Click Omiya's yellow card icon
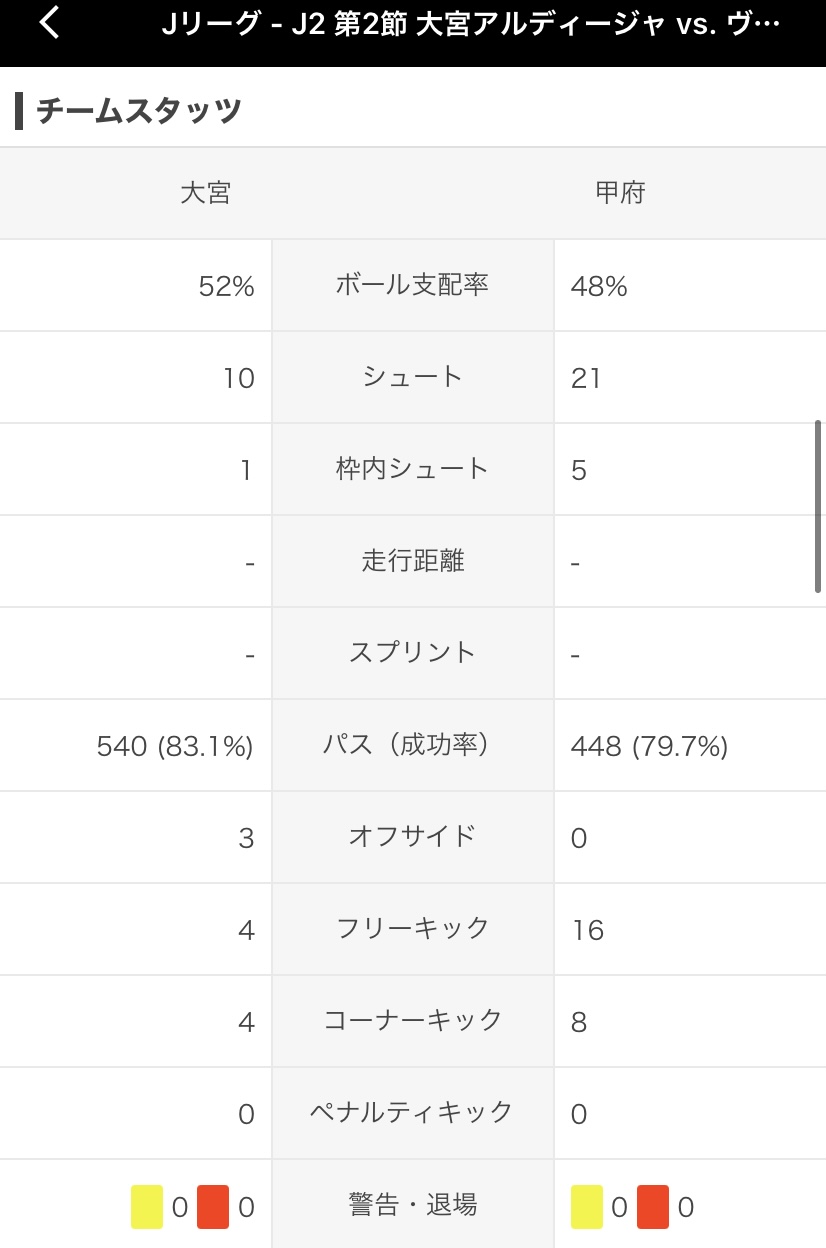Screen dimensions: 826x1248 (147, 1206)
